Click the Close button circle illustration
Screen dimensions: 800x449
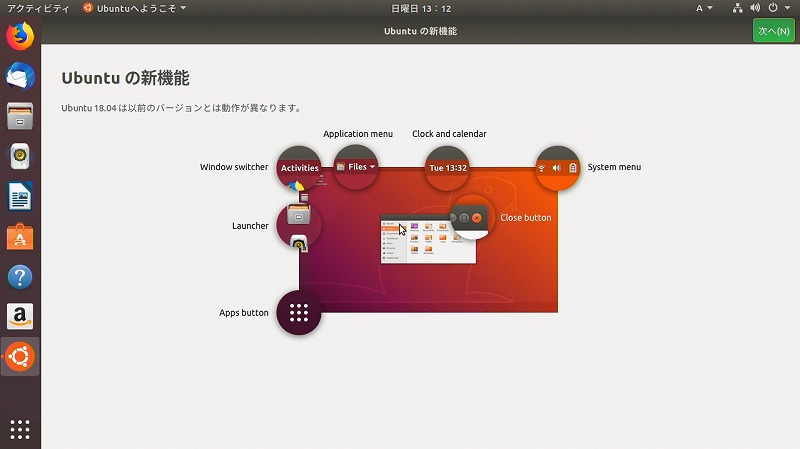(470, 217)
